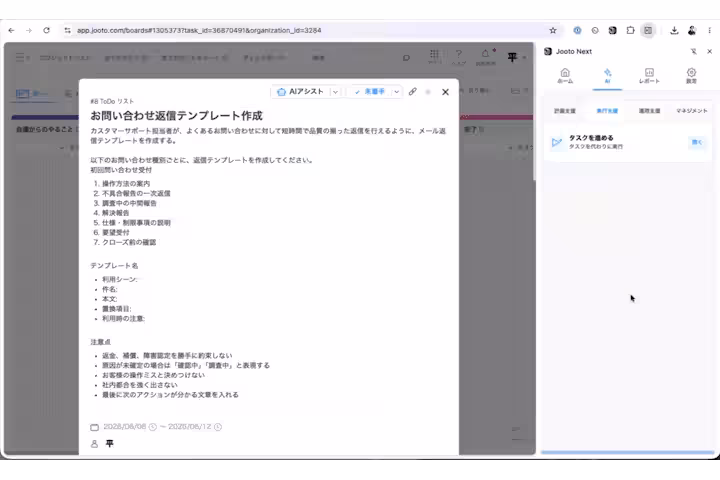
Task: Close the task detail dialog
Action: pyautogui.click(x=445, y=92)
